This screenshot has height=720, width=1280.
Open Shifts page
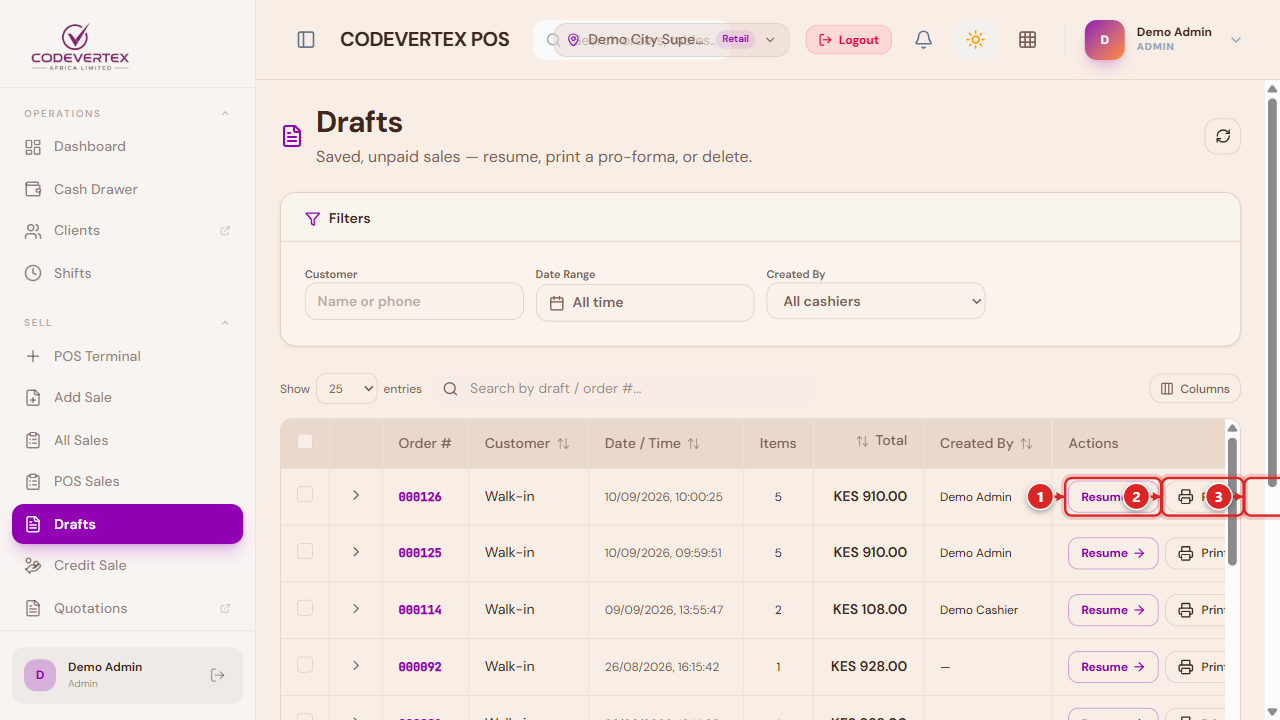click(127, 273)
